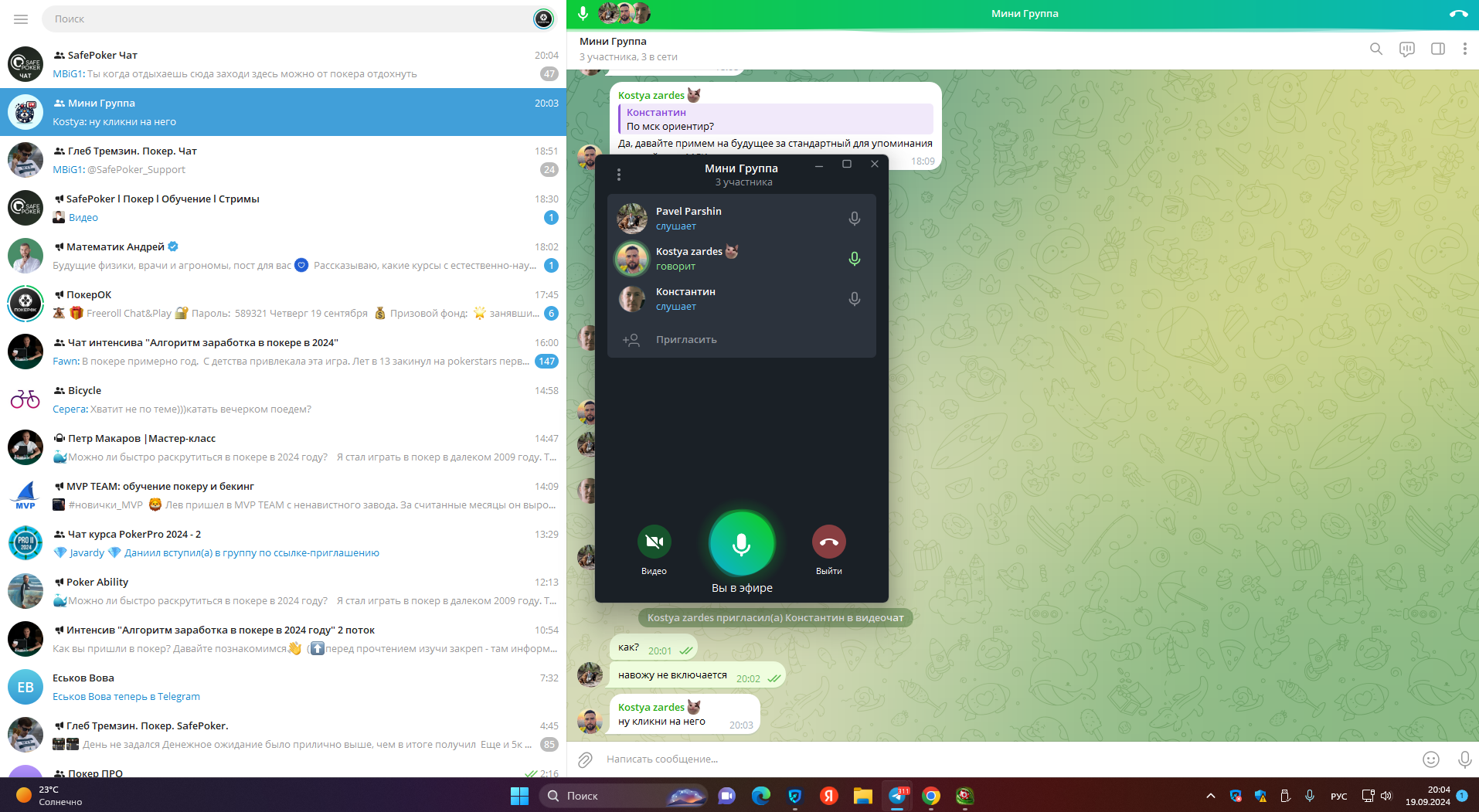Expand hidden system tray icons
The image size is (1479, 812).
(1211, 796)
